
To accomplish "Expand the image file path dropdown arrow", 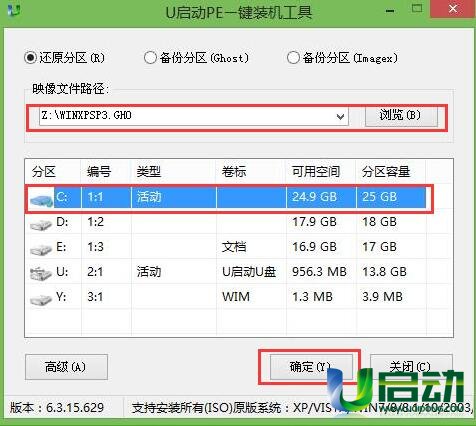I will coord(340,117).
